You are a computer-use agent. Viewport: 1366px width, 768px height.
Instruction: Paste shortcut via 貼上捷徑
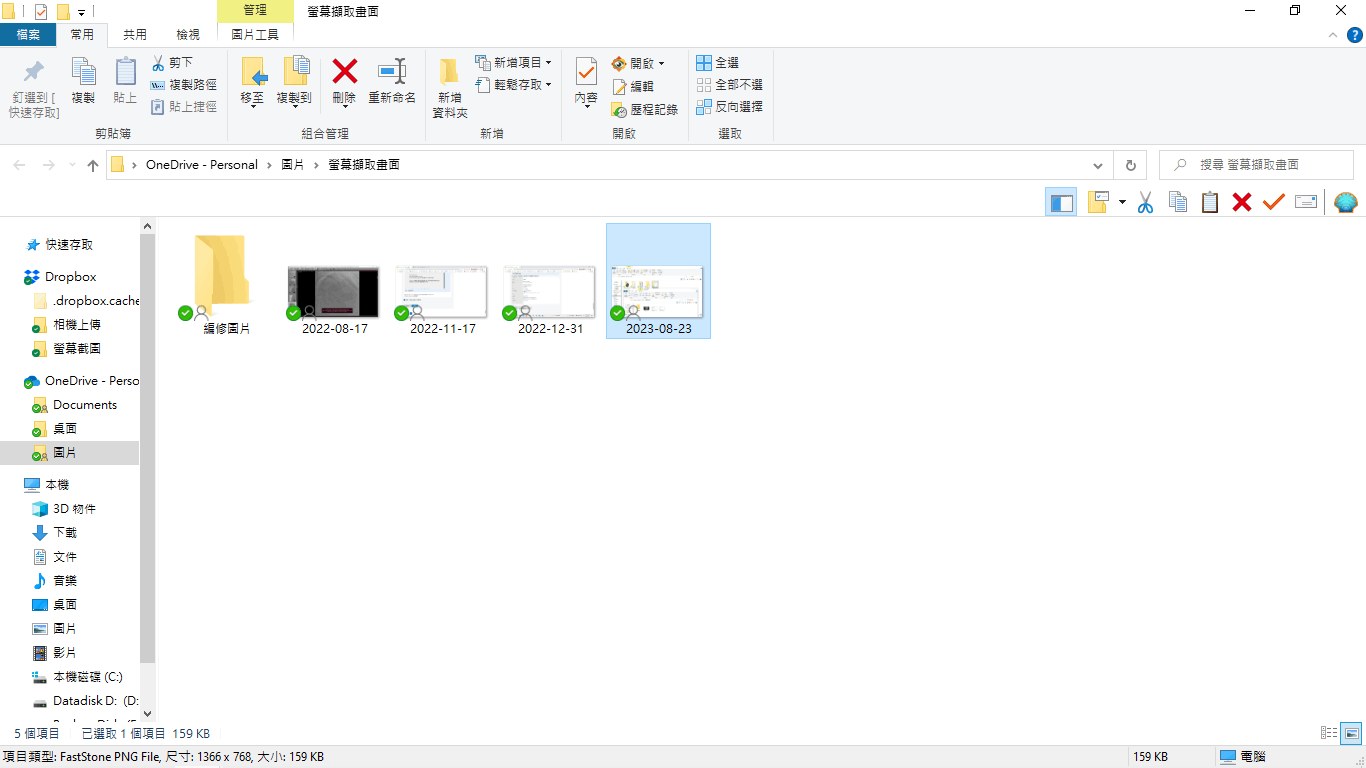click(x=184, y=107)
